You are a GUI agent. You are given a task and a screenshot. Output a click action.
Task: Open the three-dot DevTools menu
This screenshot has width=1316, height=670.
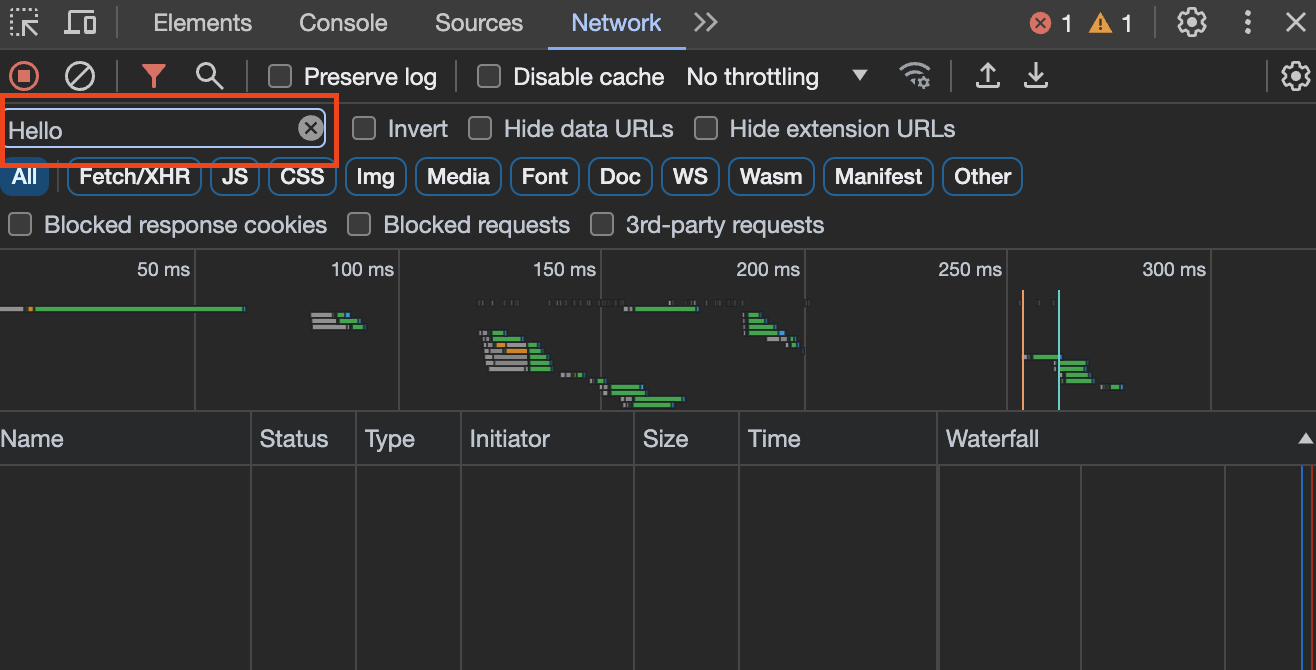tap(1247, 22)
